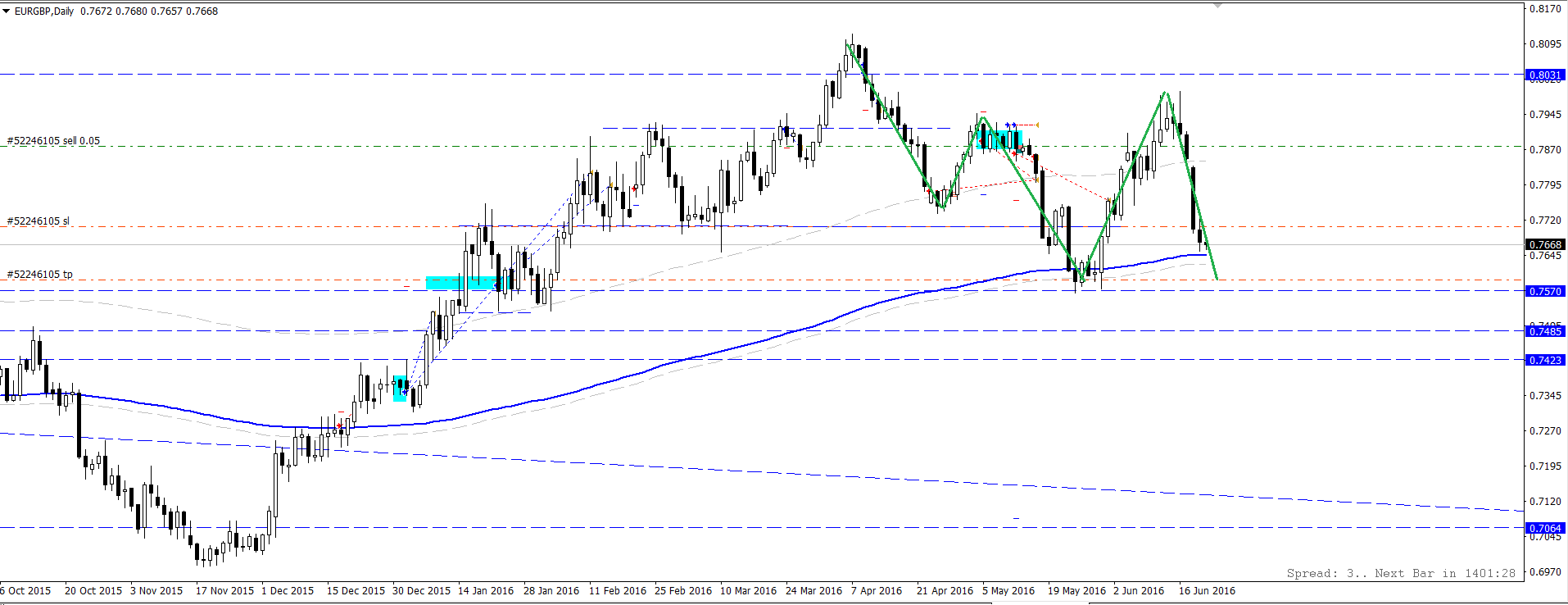
Task: Click the current price tag 0.7668
Action: pyautogui.click(x=1545, y=244)
